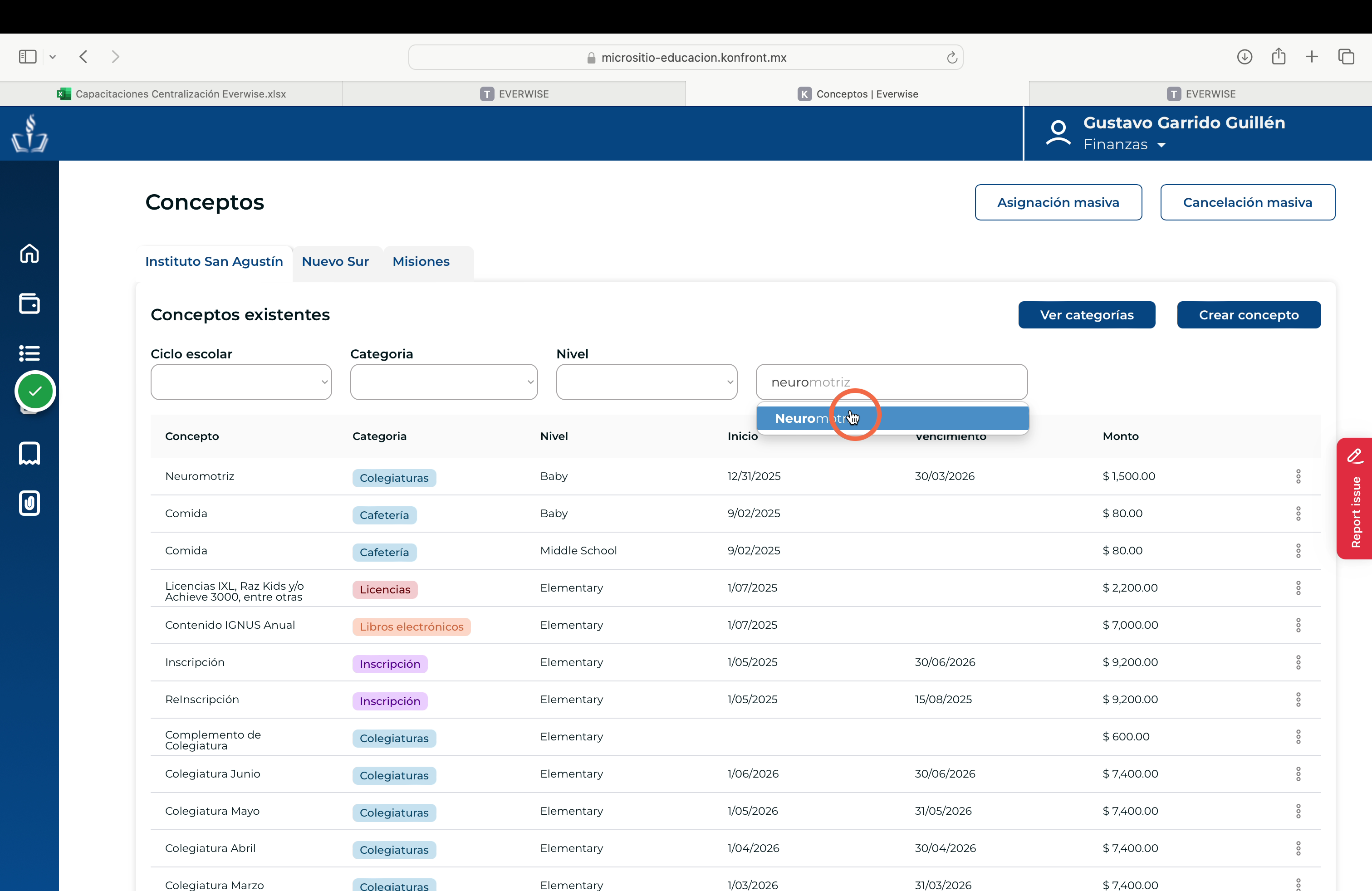Open a new Safari tab
This screenshot has height=891, width=1372.
point(1312,56)
